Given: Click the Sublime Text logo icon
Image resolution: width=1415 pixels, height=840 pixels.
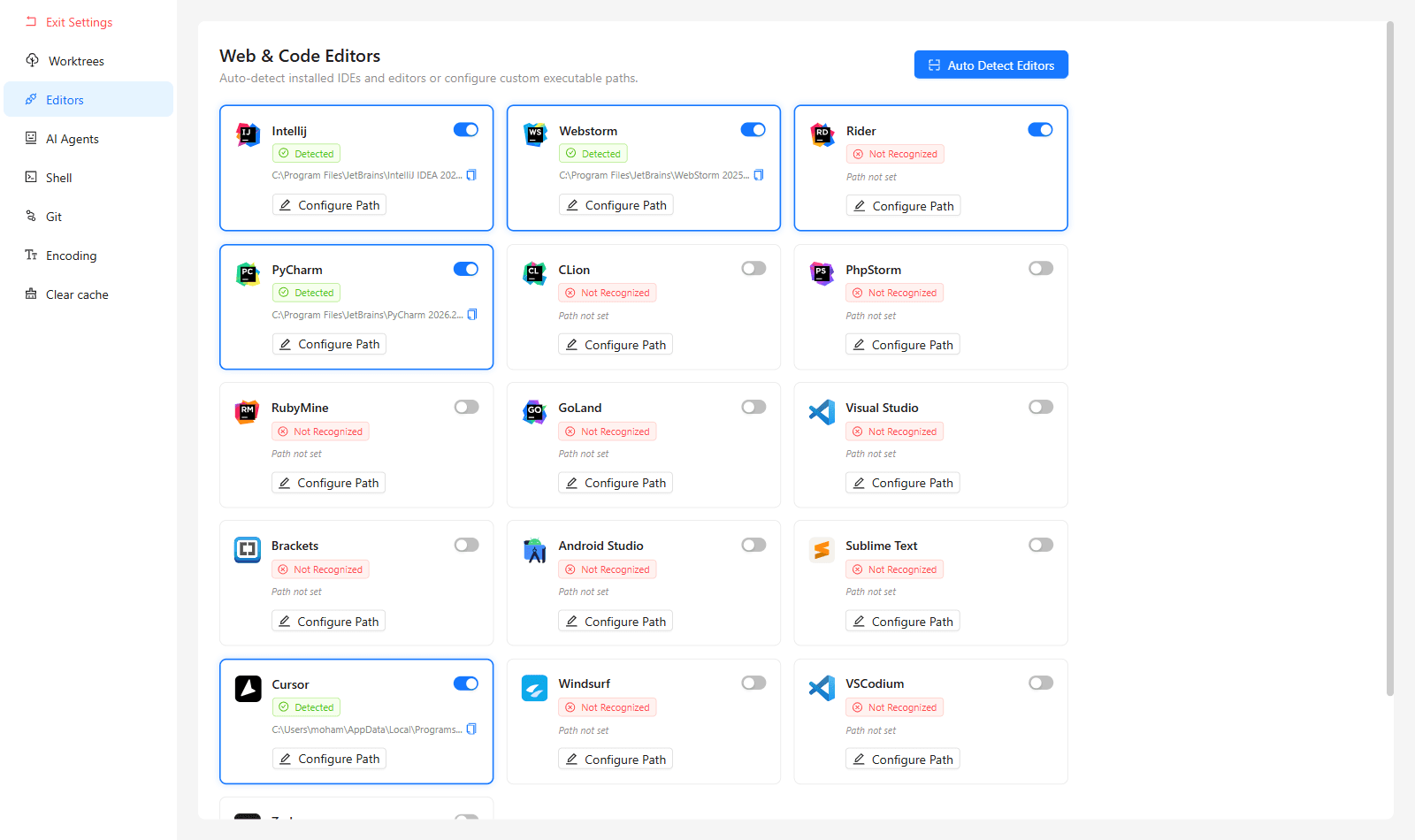Looking at the screenshot, I should click(822, 550).
